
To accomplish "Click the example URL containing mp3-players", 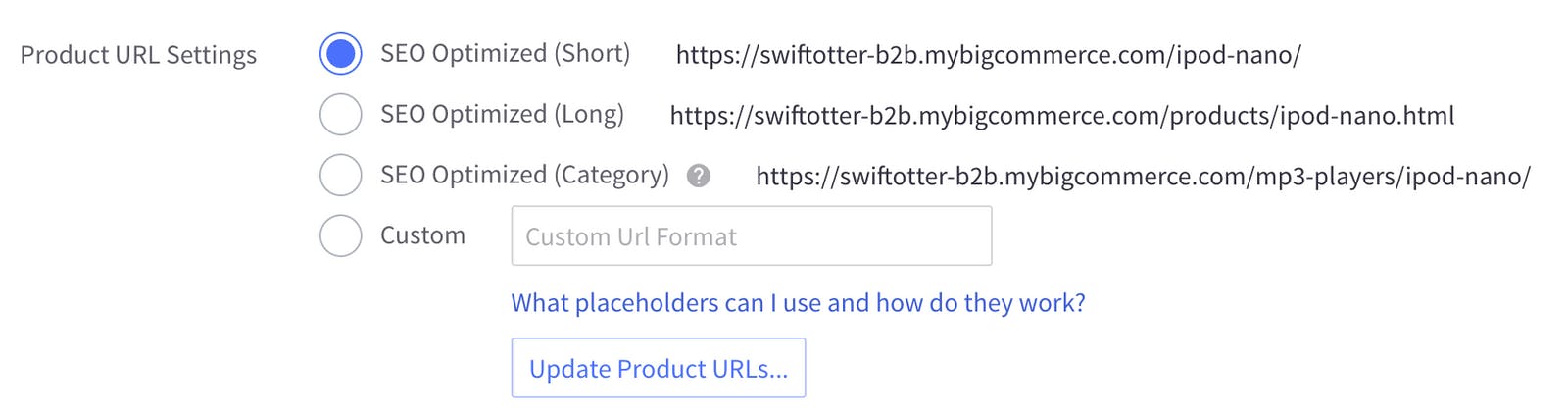I will pyautogui.click(x=1143, y=177).
